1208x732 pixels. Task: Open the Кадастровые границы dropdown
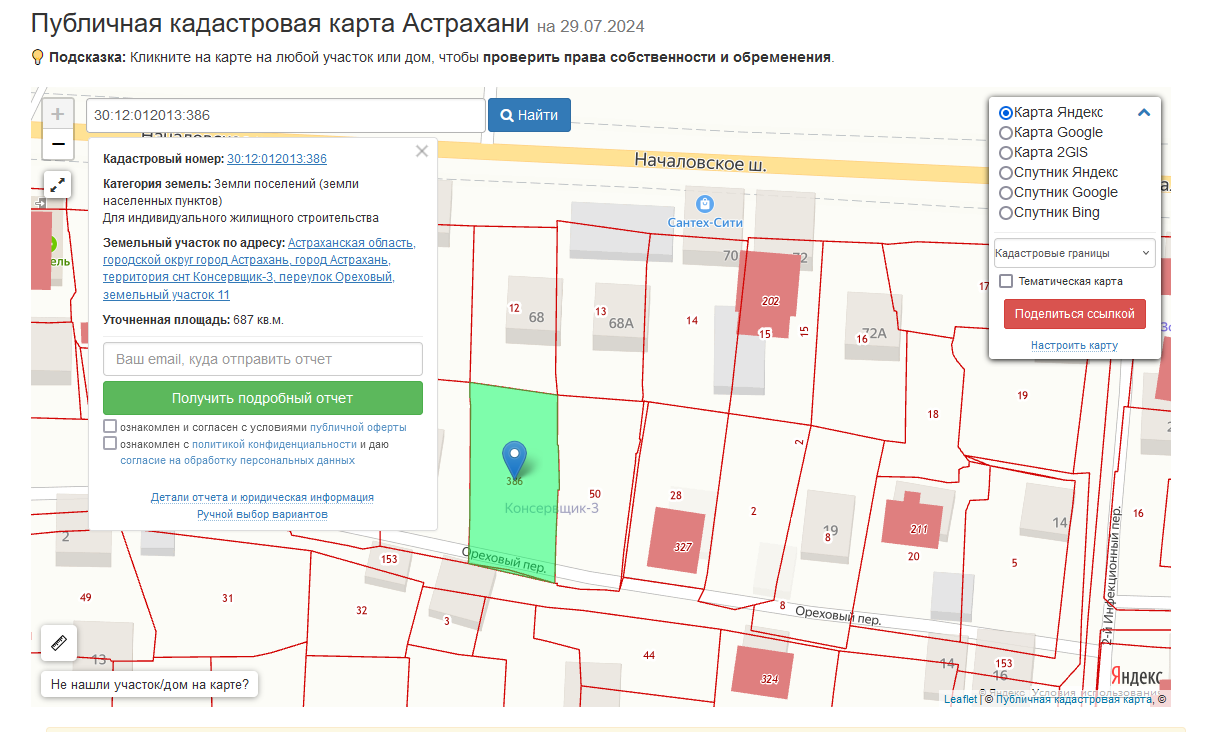click(1074, 253)
